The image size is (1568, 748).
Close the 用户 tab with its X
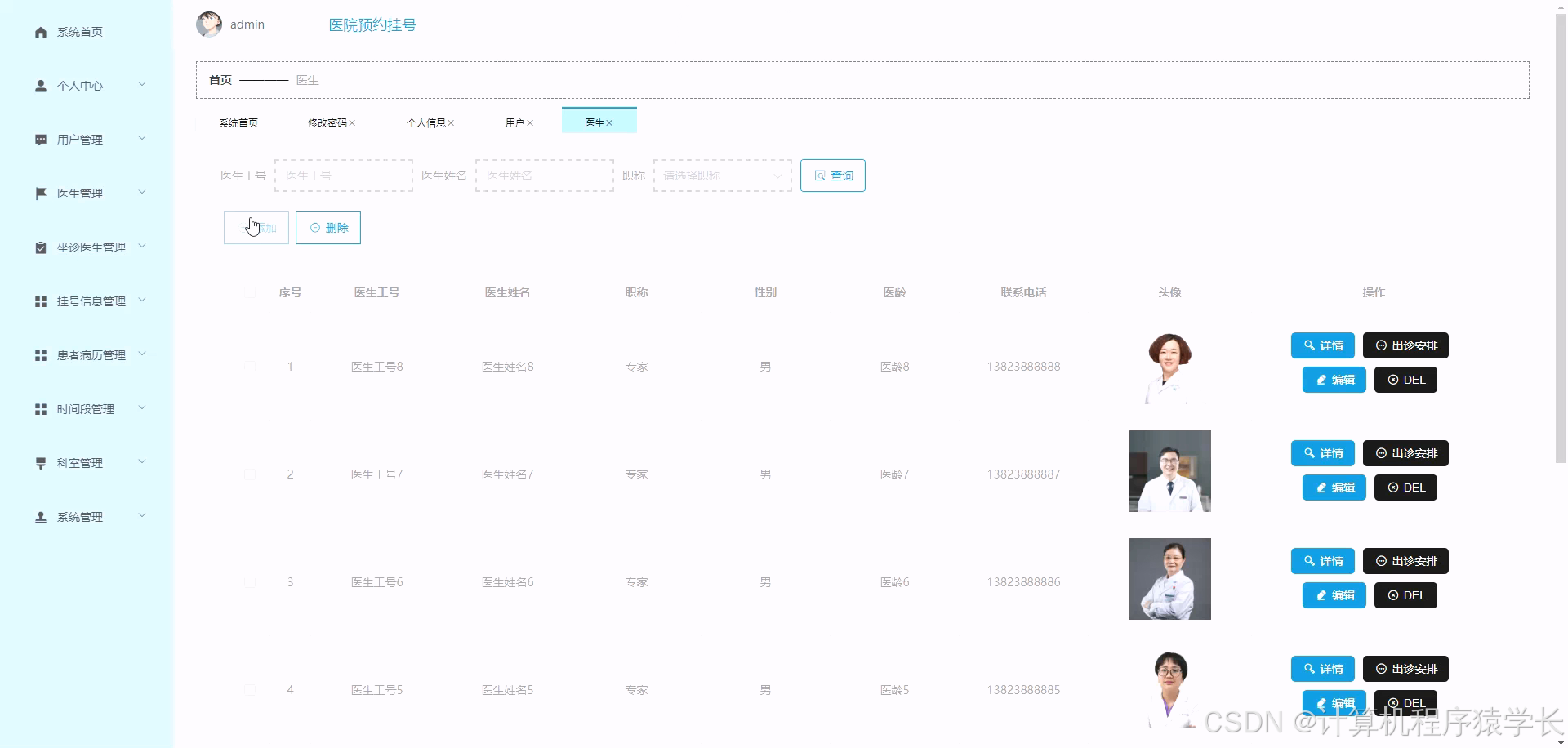530,123
